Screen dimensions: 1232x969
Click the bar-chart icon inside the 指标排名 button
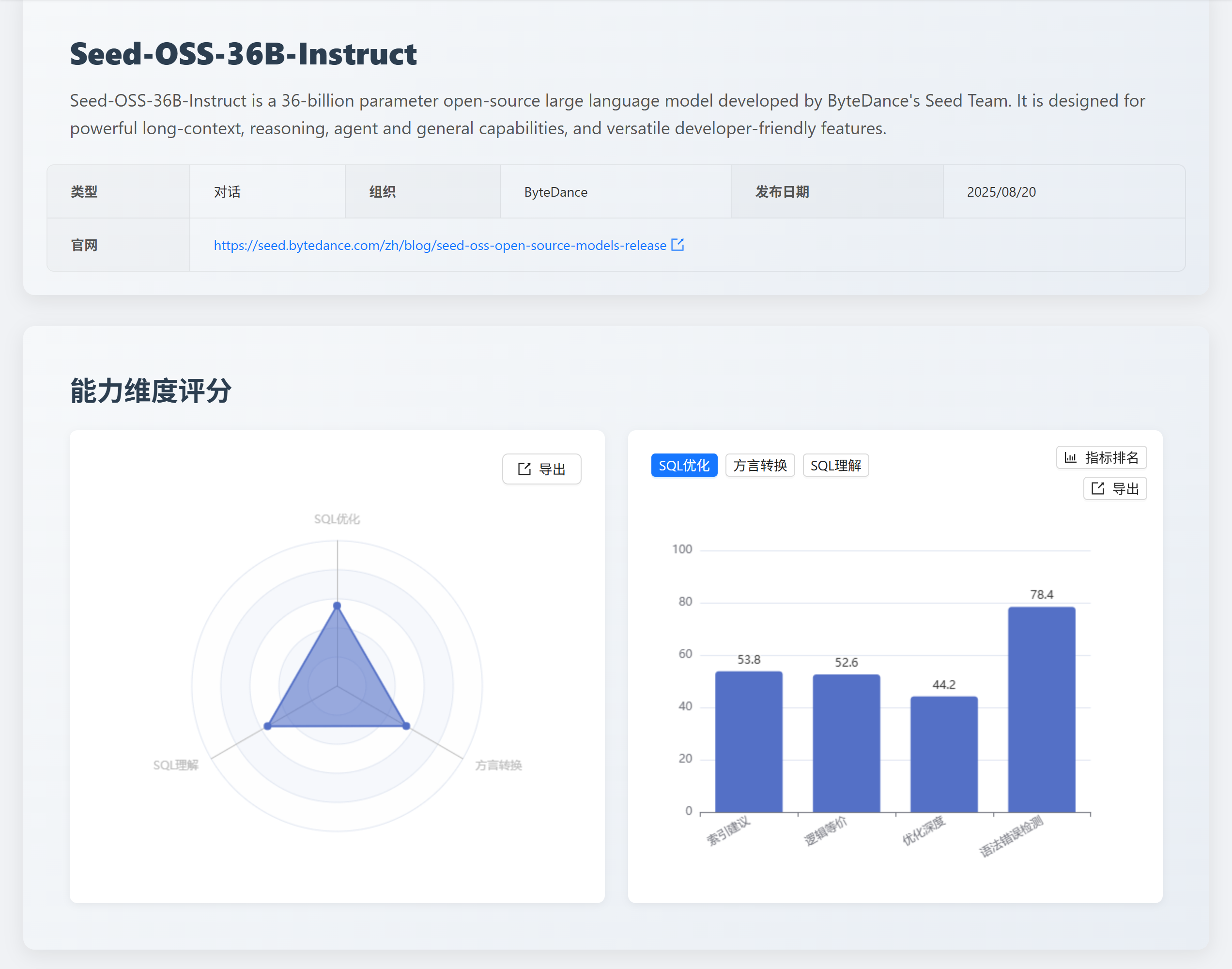tap(1070, 458)
